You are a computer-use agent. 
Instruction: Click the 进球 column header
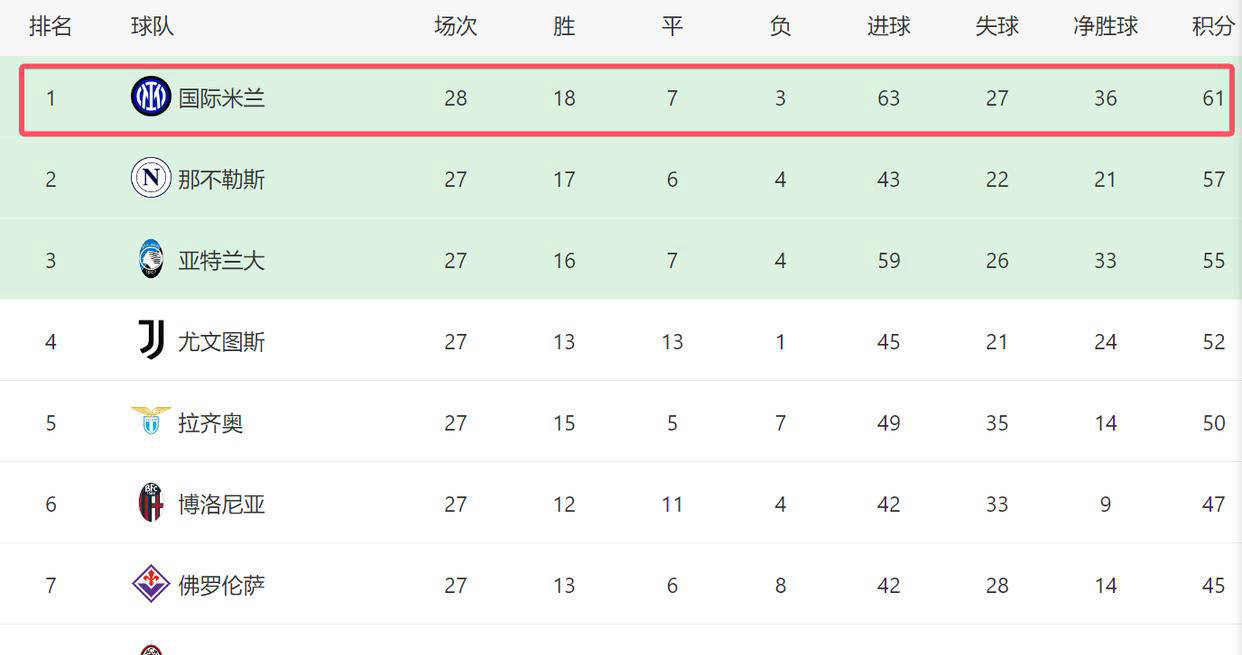[x=889, y=26]
